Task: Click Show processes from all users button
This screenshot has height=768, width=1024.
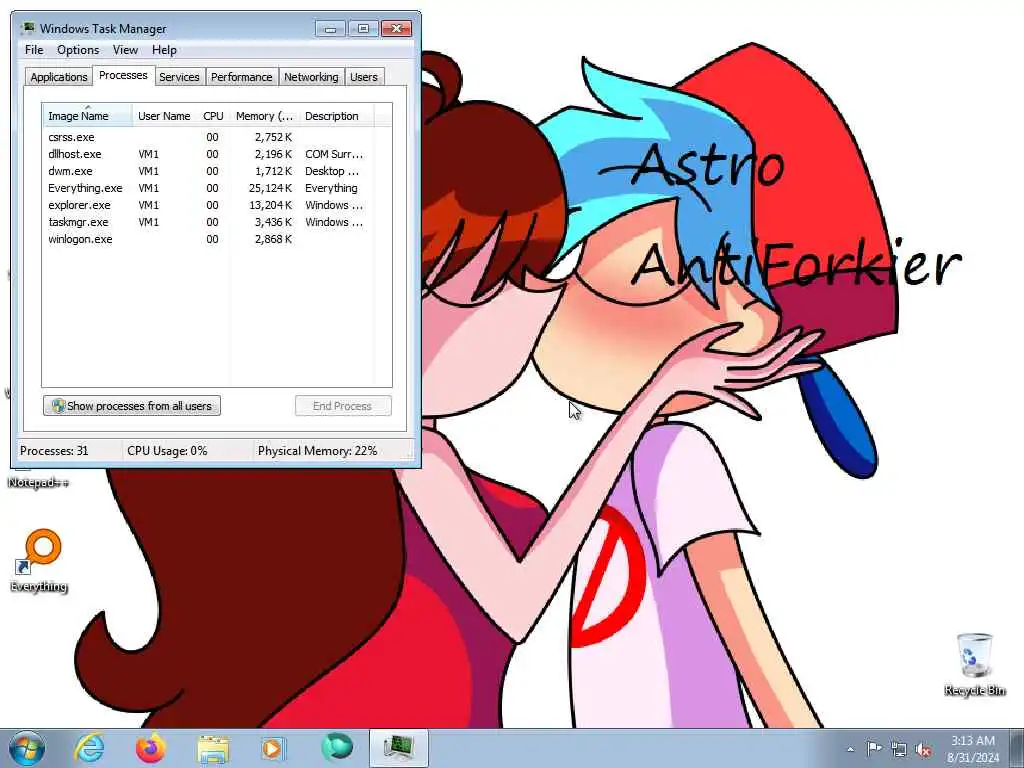Action: pos(132,406)
